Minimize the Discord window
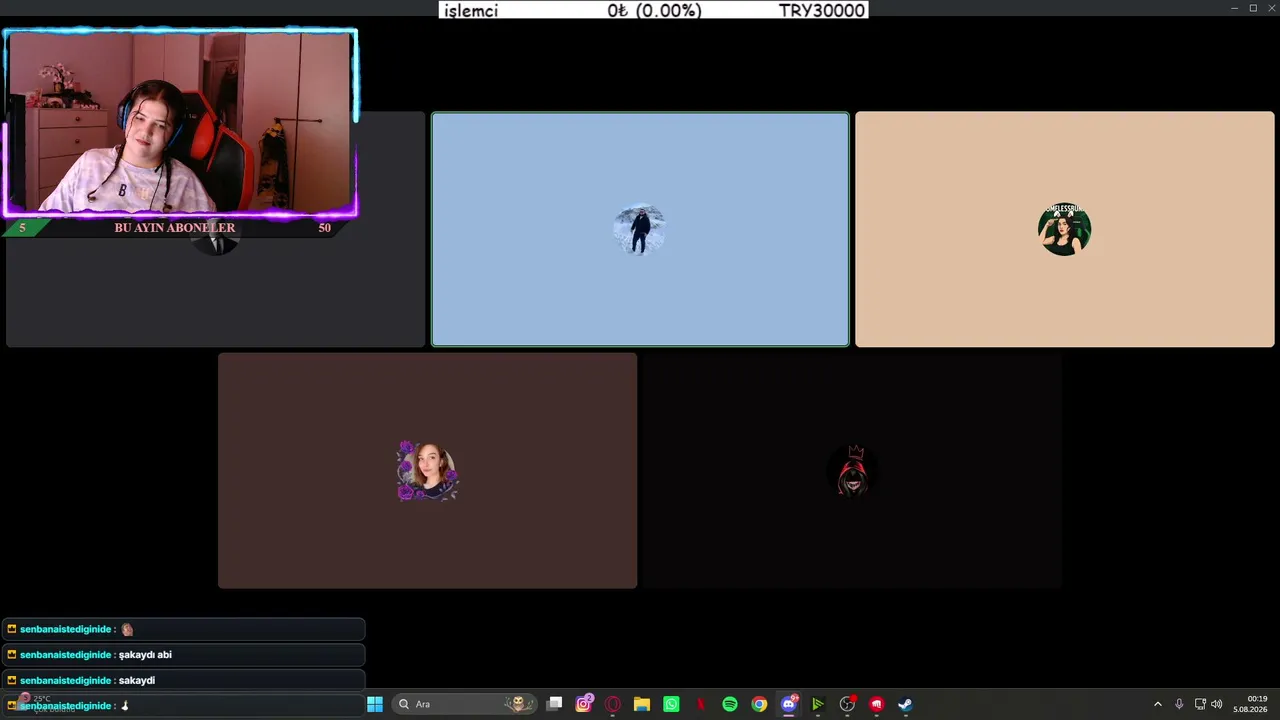 pyautogui.click(x=1235, y=8)
